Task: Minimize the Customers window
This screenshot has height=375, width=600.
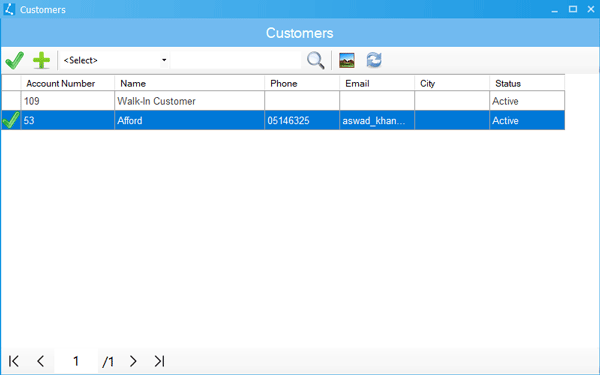Action: (x=554, y=10)
